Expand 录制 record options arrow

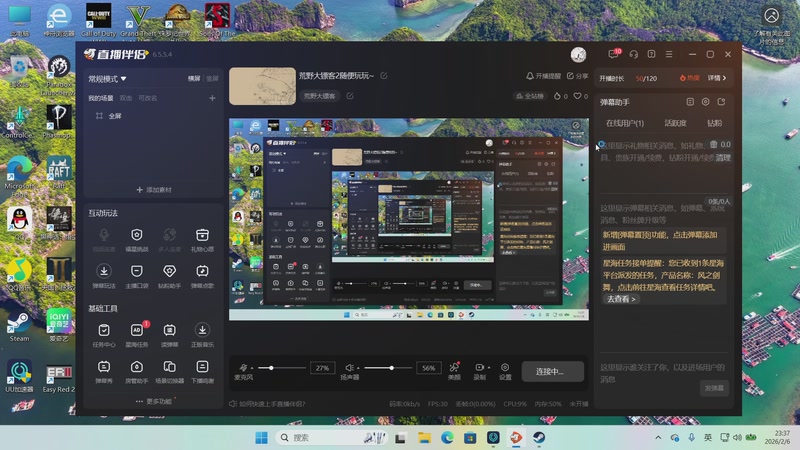tap(488, 367)
